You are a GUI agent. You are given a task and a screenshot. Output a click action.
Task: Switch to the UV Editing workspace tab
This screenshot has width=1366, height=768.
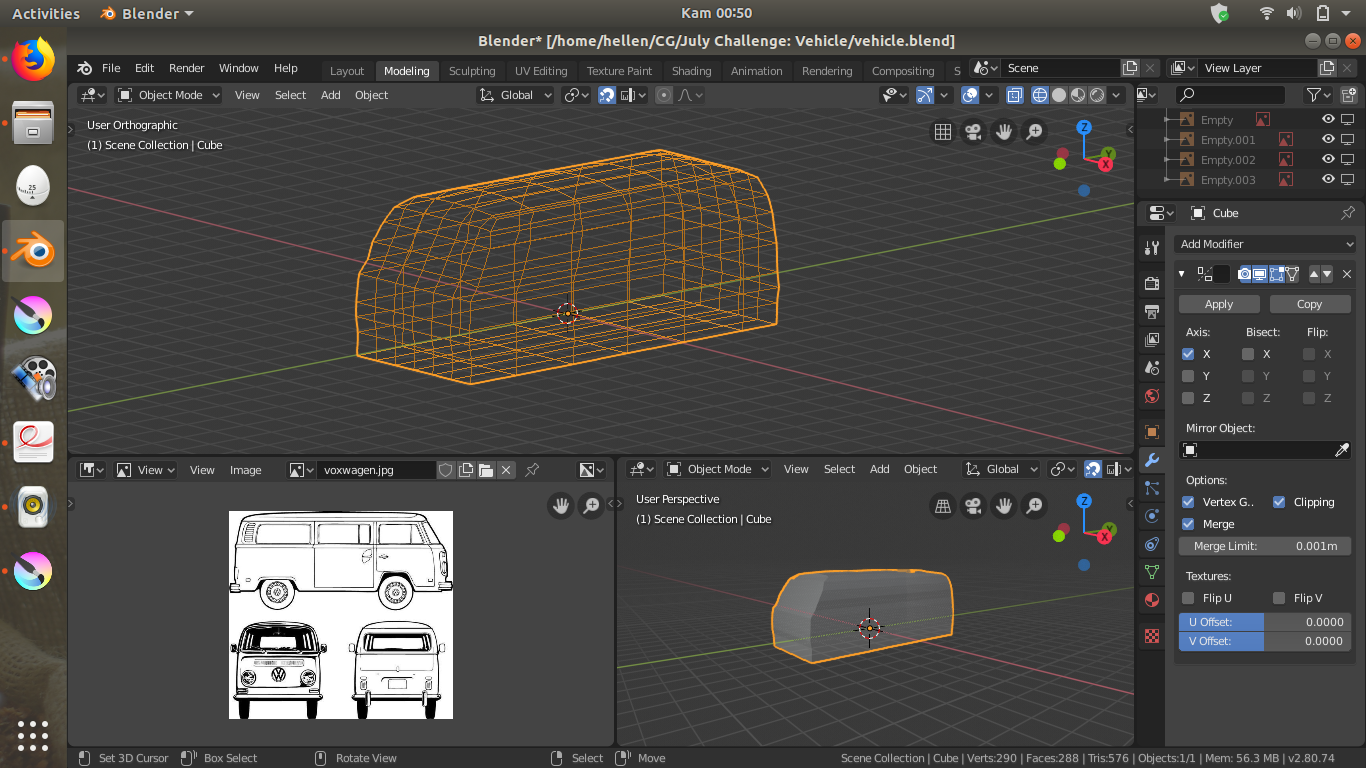coord(540,71)
